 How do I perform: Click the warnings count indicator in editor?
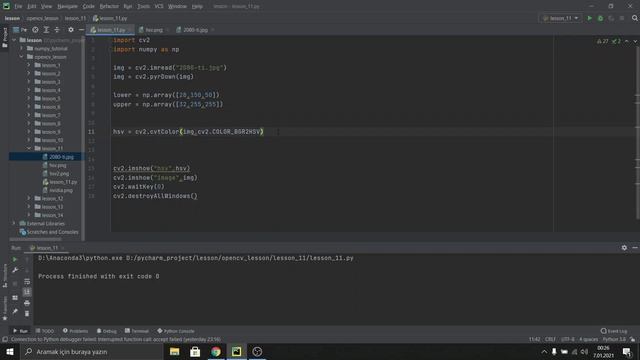click(x=602, y=41)
